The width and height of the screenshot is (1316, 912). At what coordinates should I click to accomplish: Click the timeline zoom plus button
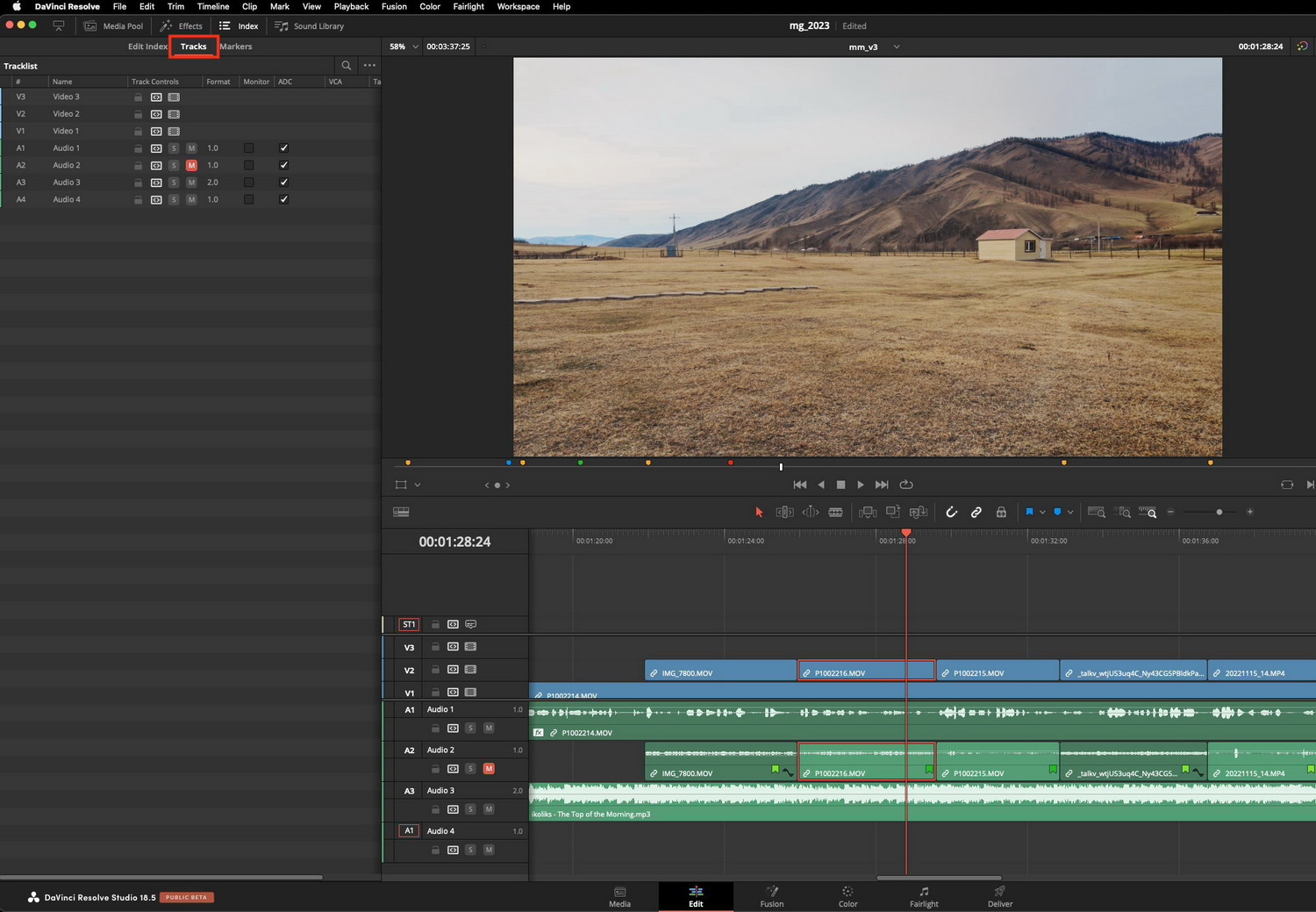coord(1250,512)
